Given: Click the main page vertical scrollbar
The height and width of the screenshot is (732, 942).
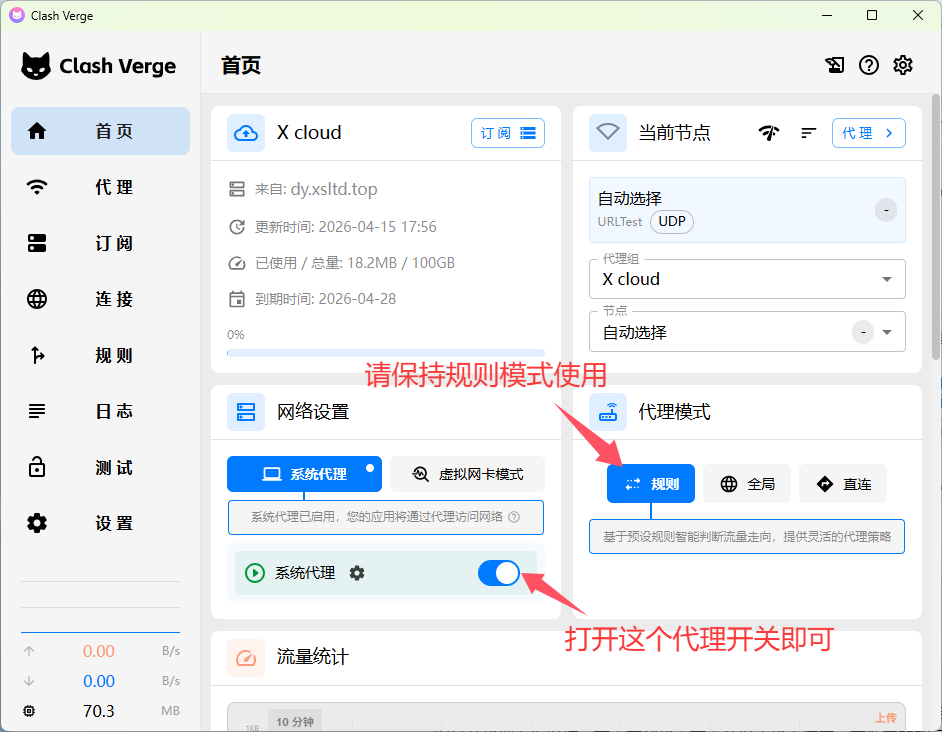Looking at the screenshot, I should click(936, 227).
